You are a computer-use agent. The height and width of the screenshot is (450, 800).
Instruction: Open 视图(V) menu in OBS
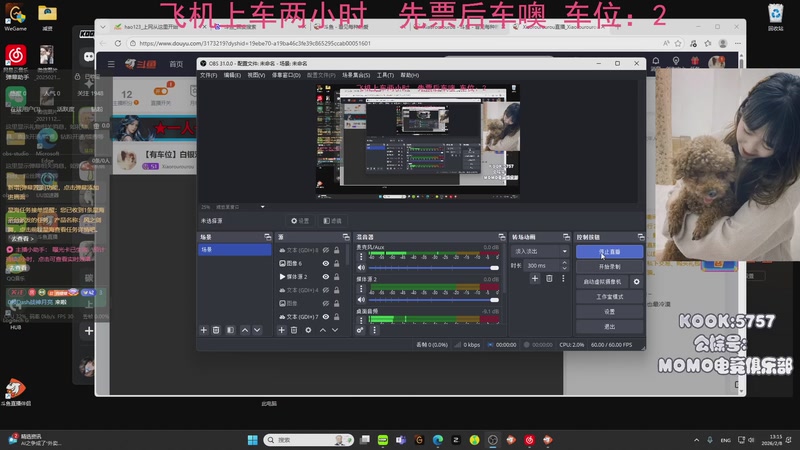click(256, 75)
